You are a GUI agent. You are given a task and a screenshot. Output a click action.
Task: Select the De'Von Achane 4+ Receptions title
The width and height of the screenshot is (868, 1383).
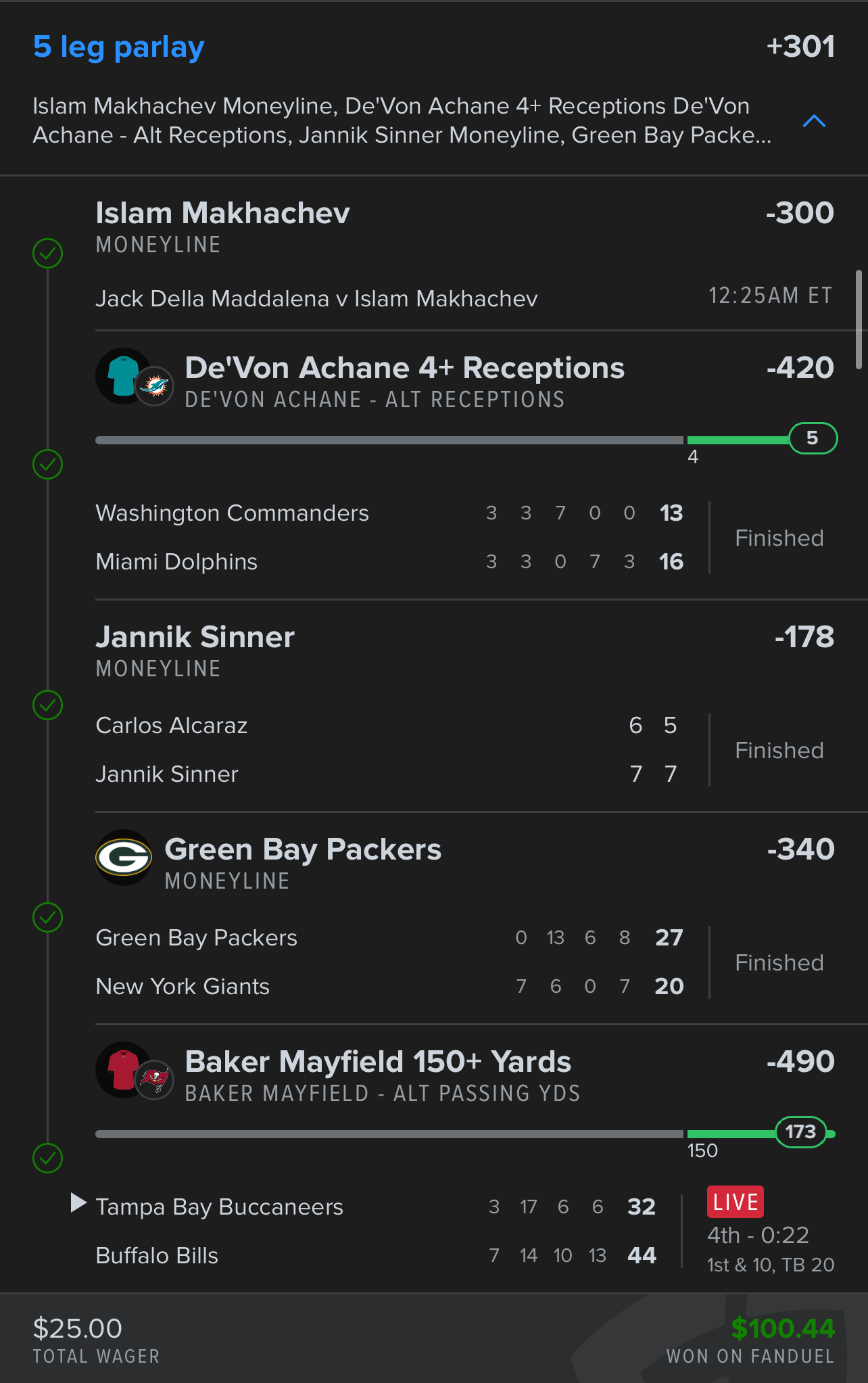pos(404,368)
